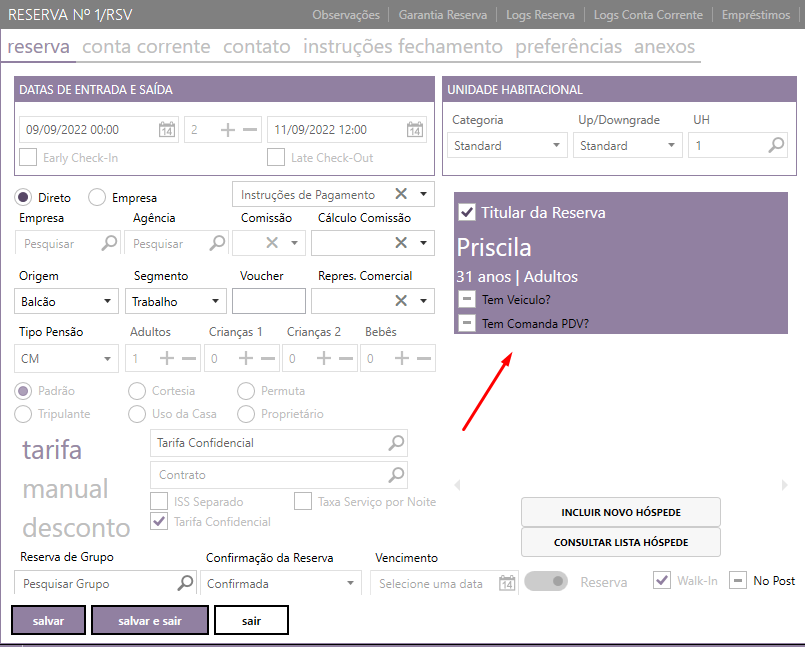Open the check-out date calendar picker
The height and width of the screenshot is (647, 805).
415,130
